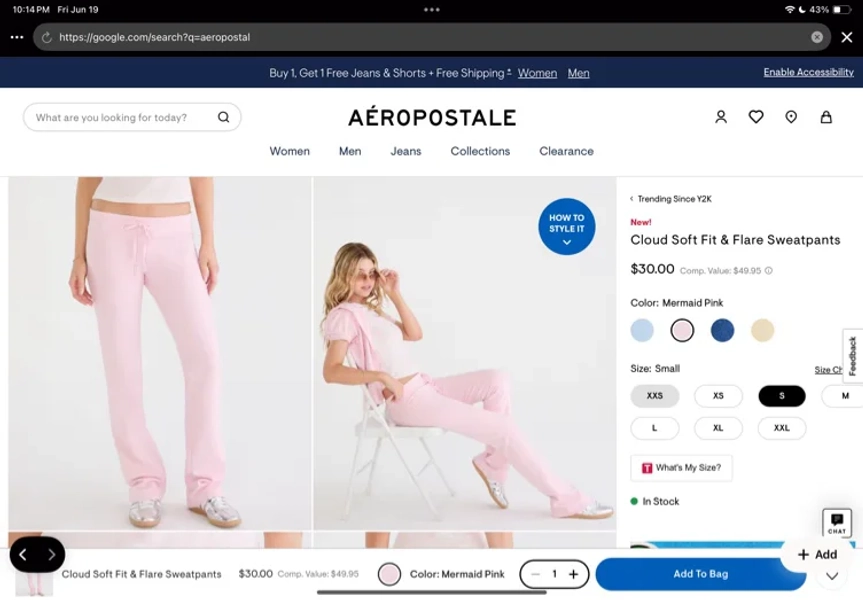
Task: Select size XXL
Action: (782, 428)
